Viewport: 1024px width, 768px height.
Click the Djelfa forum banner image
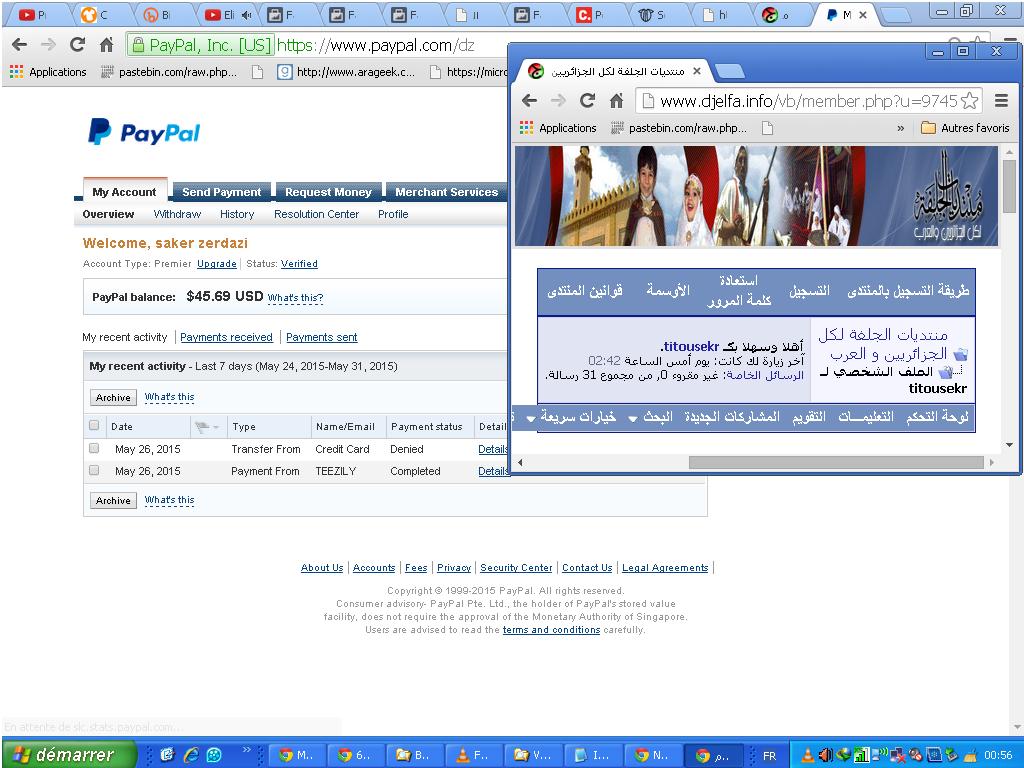[756, 196]
